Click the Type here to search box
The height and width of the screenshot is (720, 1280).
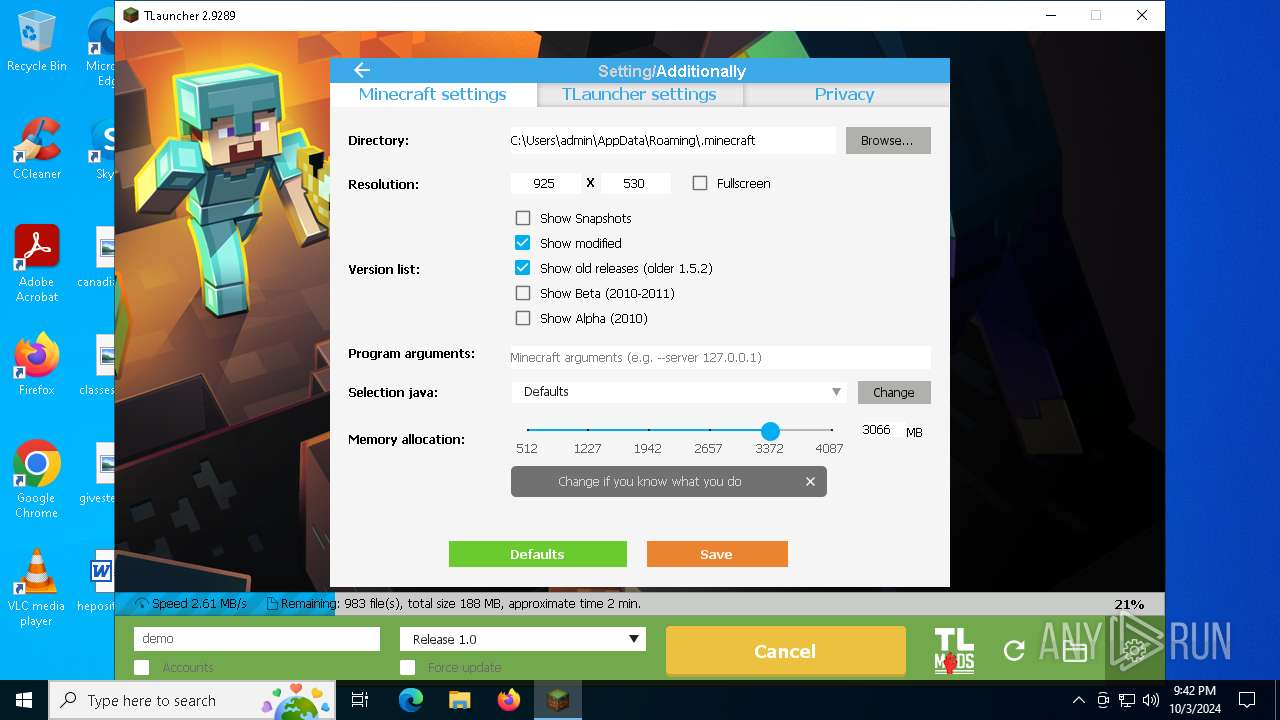click(194, 700)
